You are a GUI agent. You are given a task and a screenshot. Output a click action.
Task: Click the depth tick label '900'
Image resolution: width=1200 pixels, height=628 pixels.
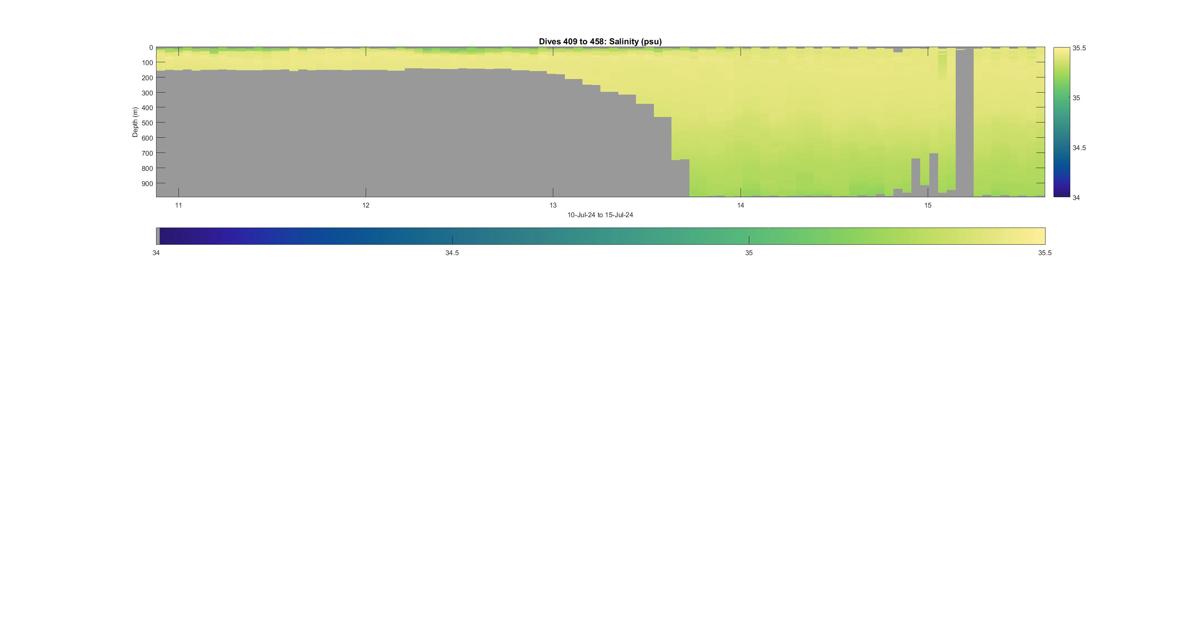[x=147, y=184]
